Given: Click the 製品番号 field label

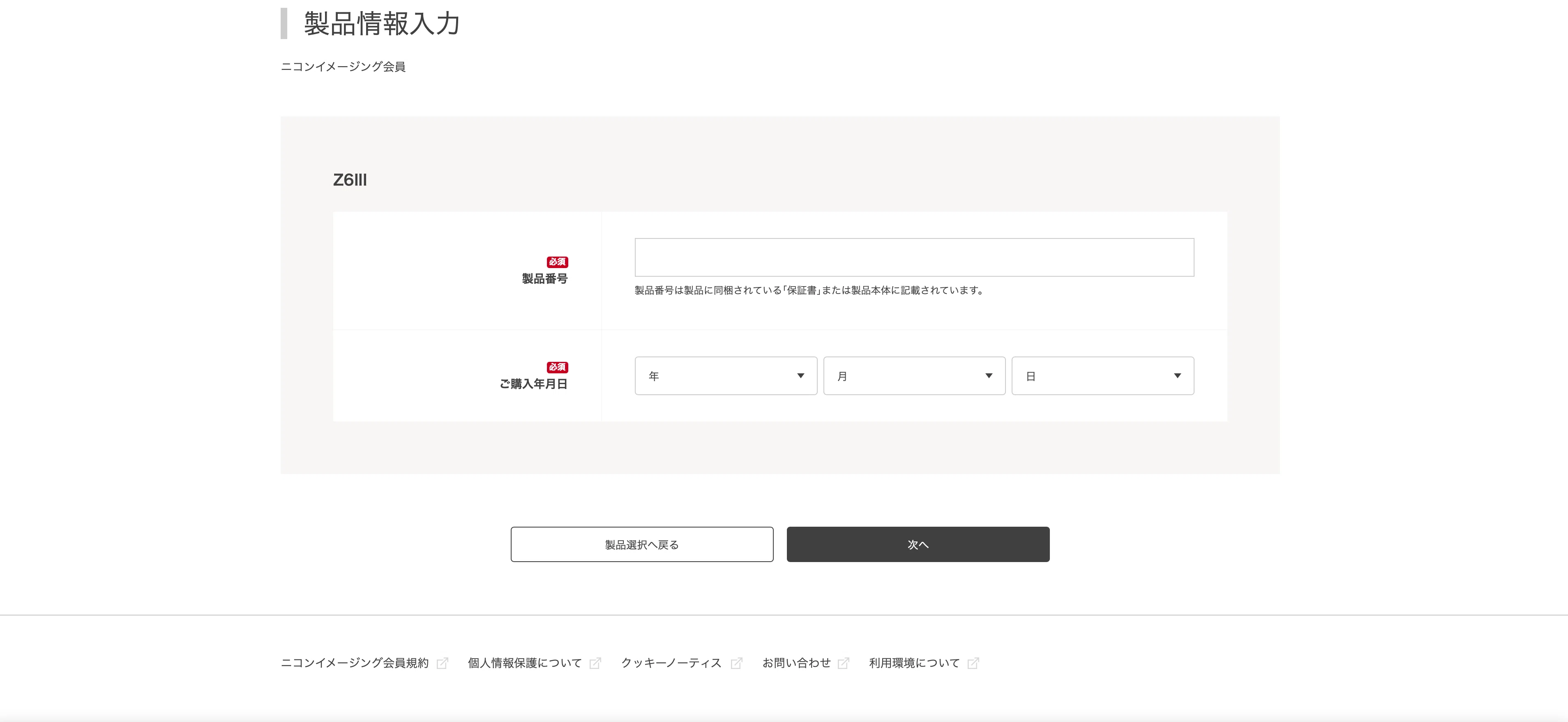Looking at the screenshot, I should 545,278.
